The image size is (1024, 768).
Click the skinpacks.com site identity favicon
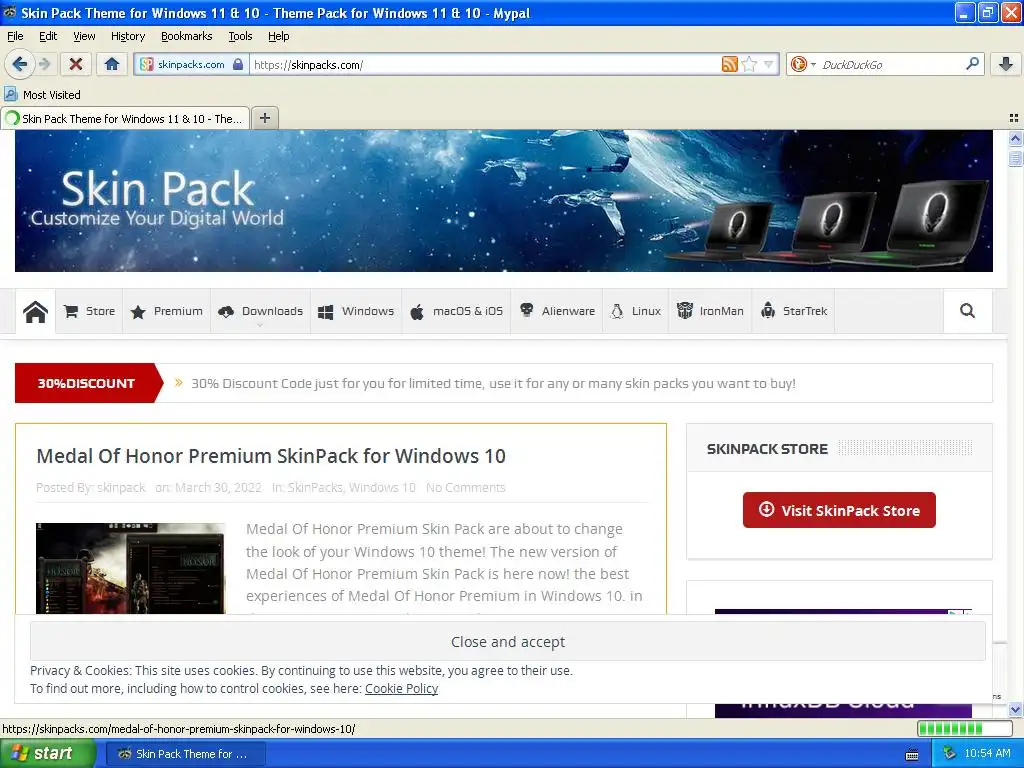point(147,64)
